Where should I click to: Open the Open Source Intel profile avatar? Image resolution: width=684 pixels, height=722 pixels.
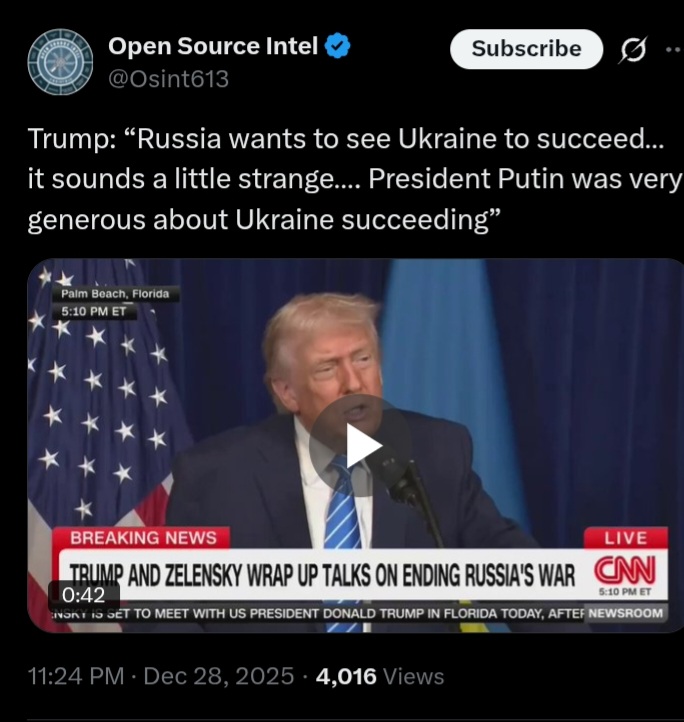tap(60, 62)
